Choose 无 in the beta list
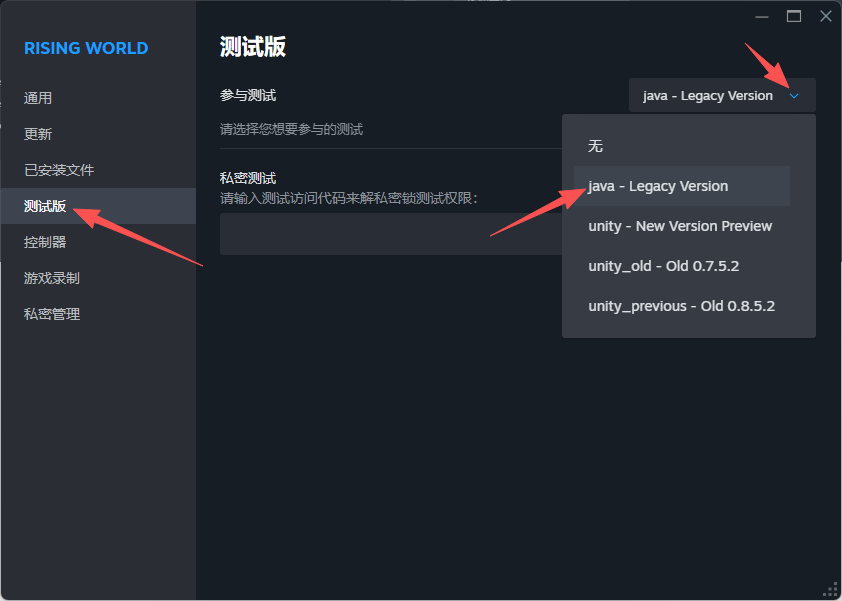Viewport: 842px width, 601px height. point(681,146)
